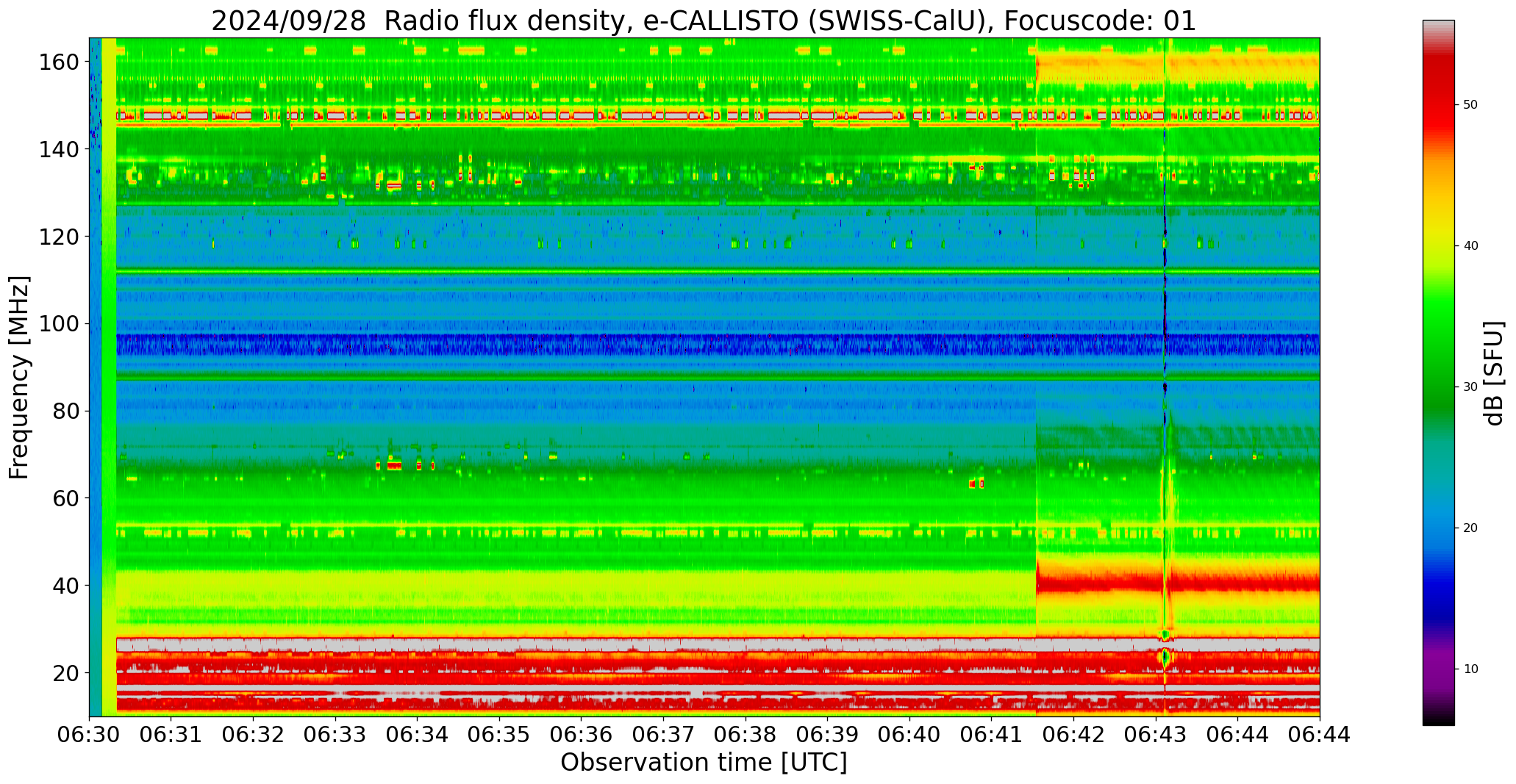Click the 06:36 time tick label
The width and height of the screenshot is (1516, 784).
click(582, 734)
